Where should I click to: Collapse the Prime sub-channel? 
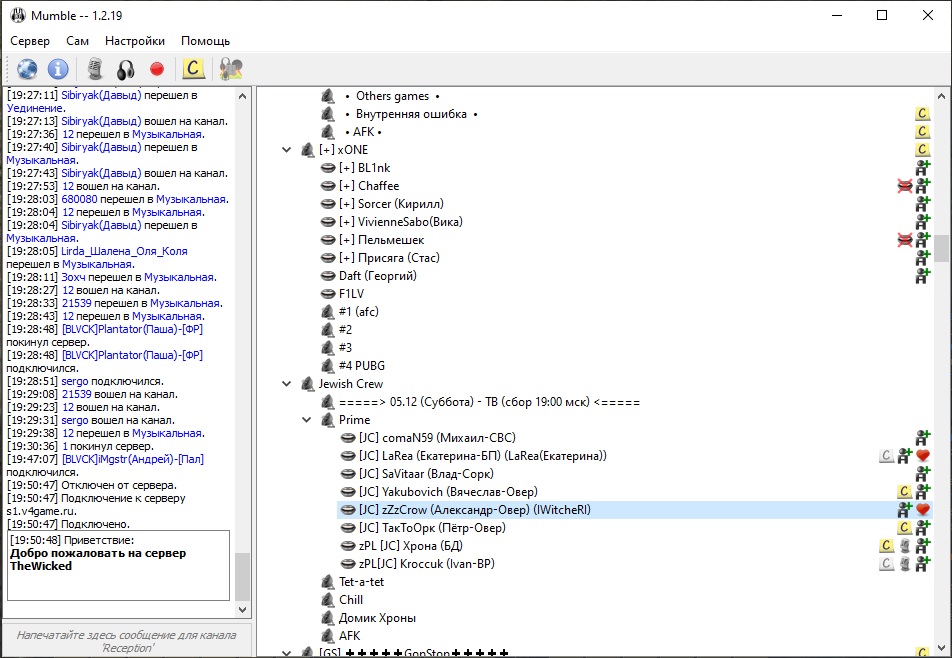click(x=307, y=420)
